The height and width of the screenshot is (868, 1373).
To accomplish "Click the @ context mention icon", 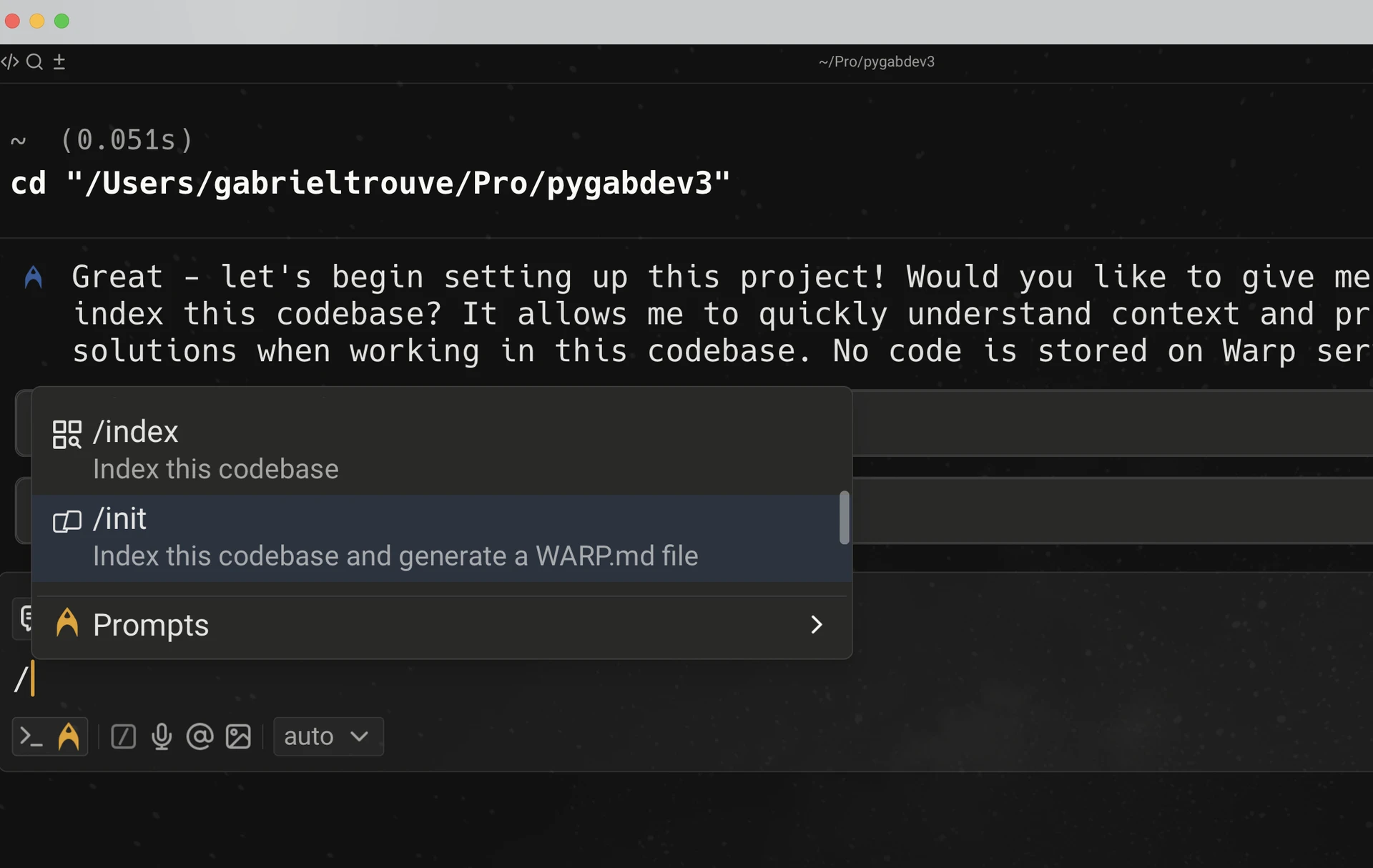I will [200, 736].
